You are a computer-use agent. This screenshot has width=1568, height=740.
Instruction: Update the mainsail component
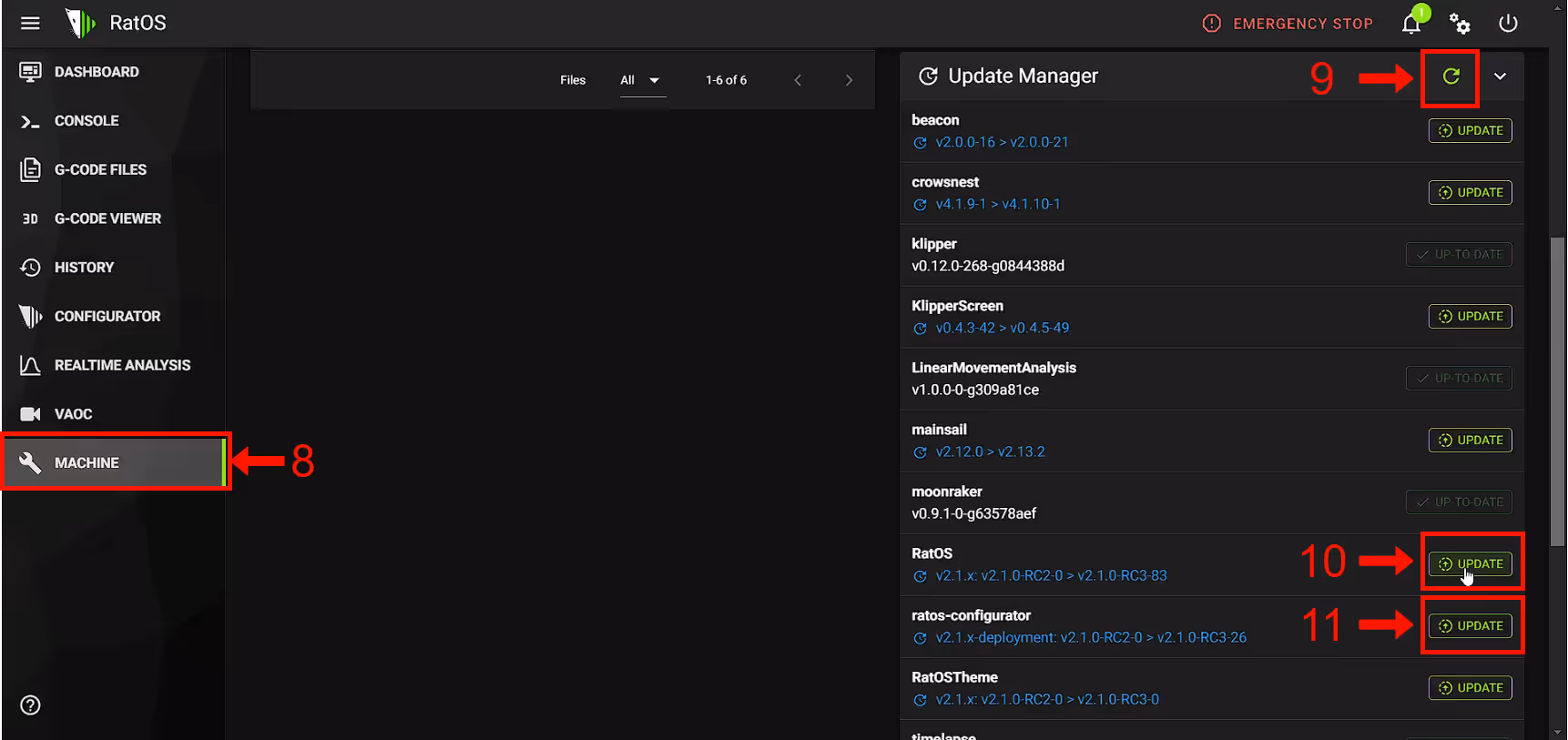point(1470,440)
